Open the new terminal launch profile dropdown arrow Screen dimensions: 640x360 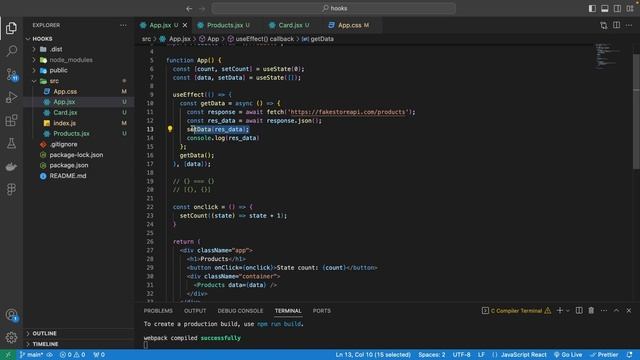568,311
